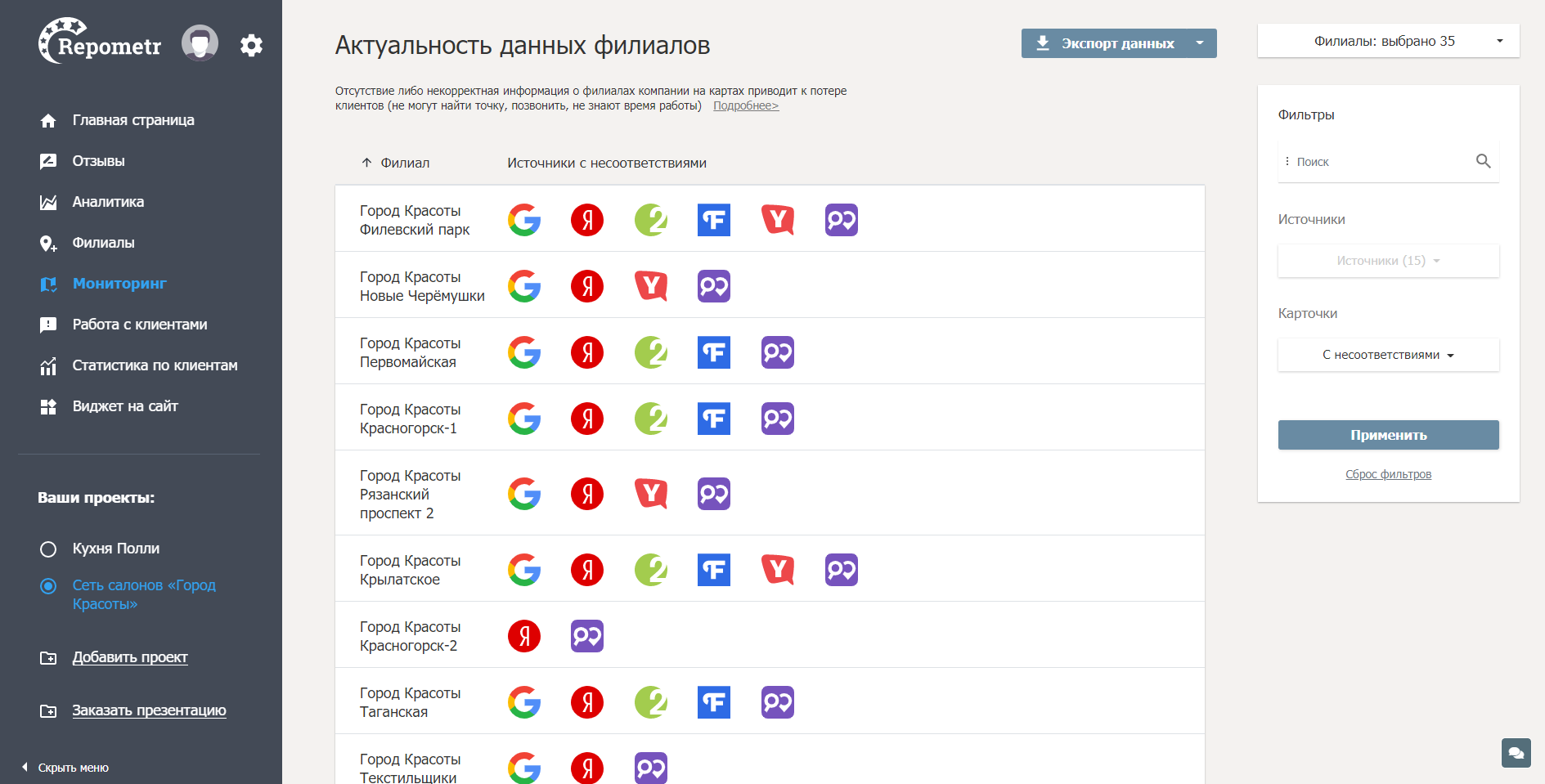Screen dimensions: 1545x784
Task: Click the search magnifier icon in filters
Action: pyautogui.click(x=1483, y=161)
